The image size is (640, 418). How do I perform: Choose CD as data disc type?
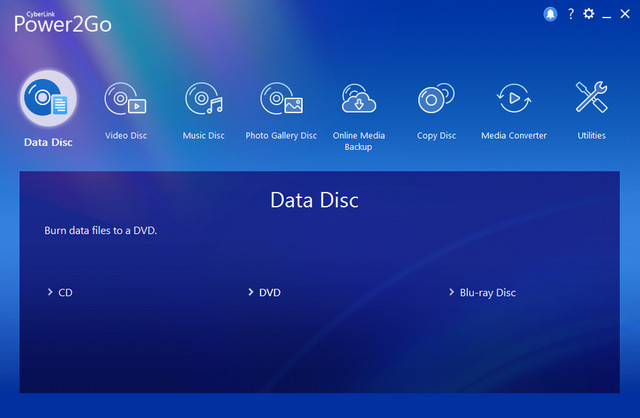65,293
